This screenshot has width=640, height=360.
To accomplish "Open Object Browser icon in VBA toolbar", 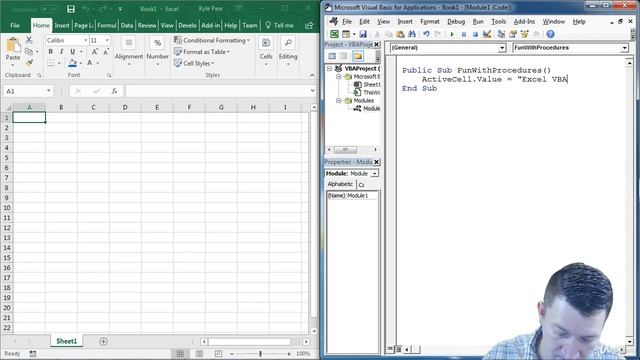I will coord(524,34).
